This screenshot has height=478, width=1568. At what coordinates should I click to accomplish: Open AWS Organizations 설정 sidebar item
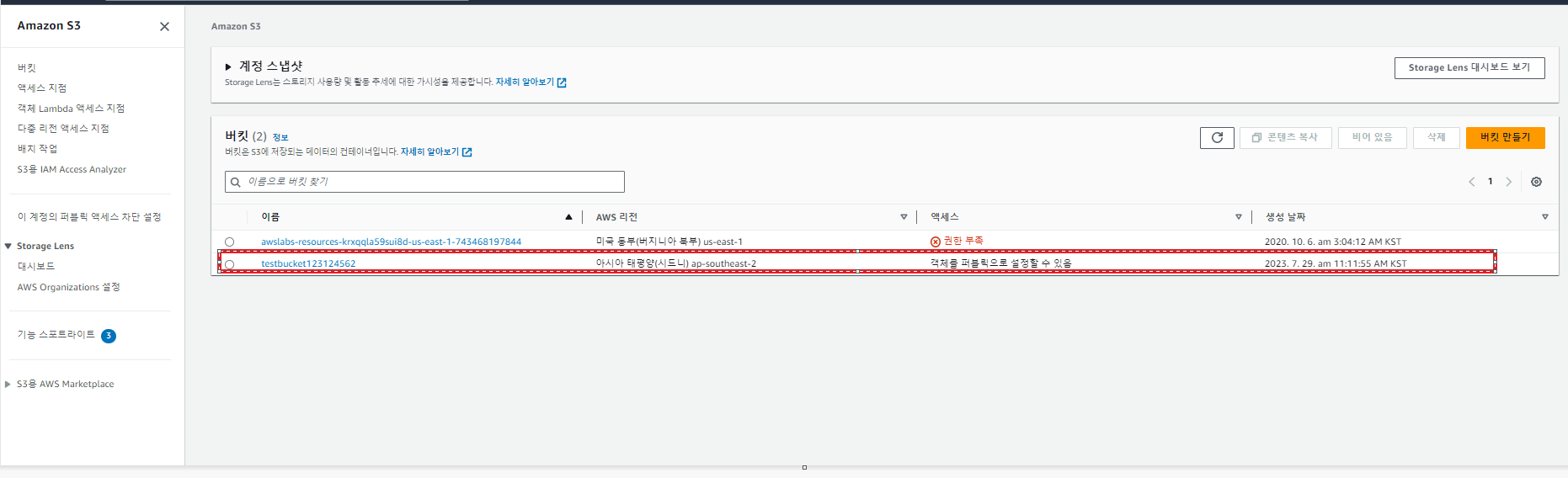[68, 288]
